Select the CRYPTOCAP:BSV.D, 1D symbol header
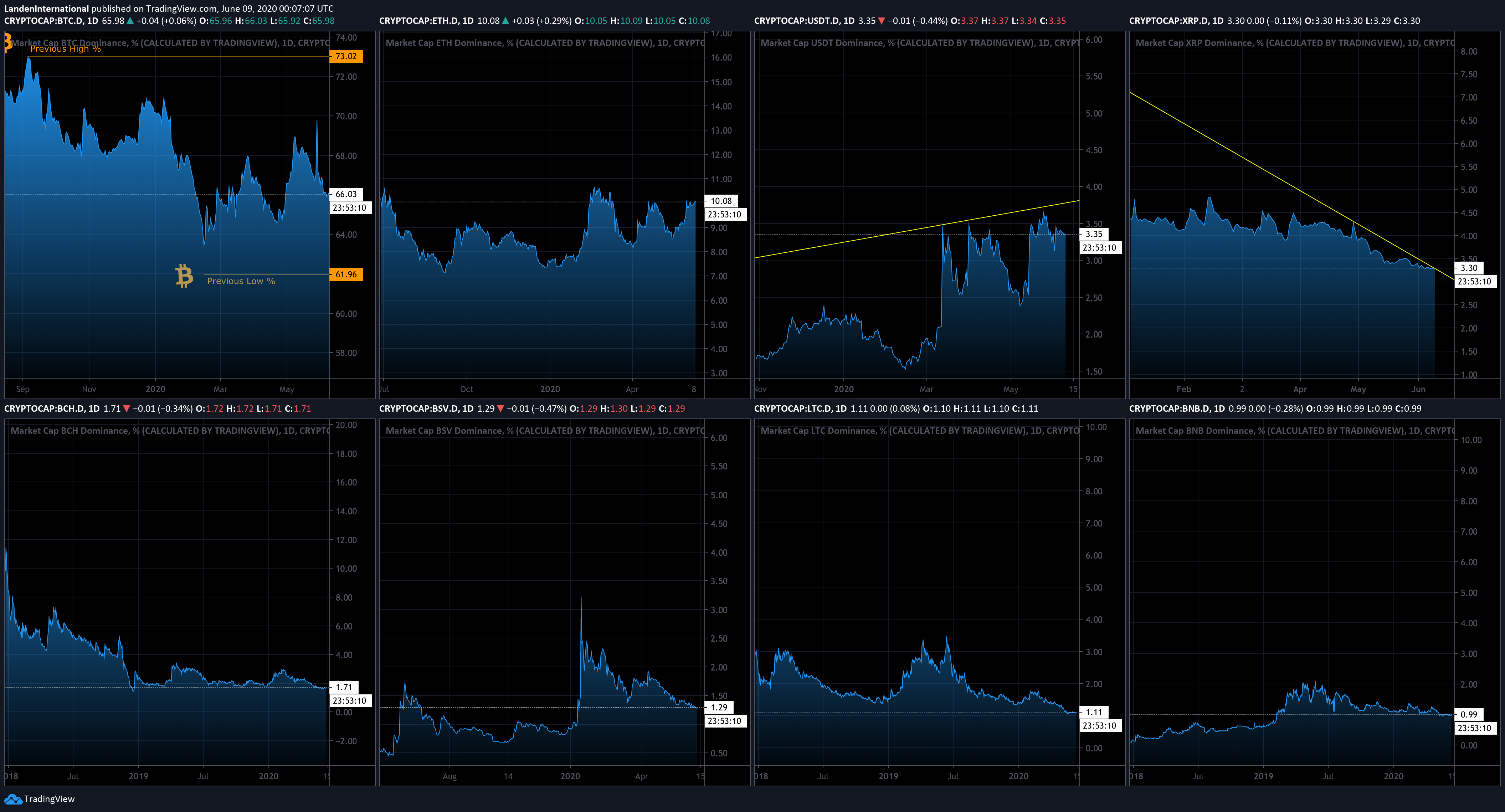The width and height of the screenshot is (1505, 812). (x=426, y=408)
